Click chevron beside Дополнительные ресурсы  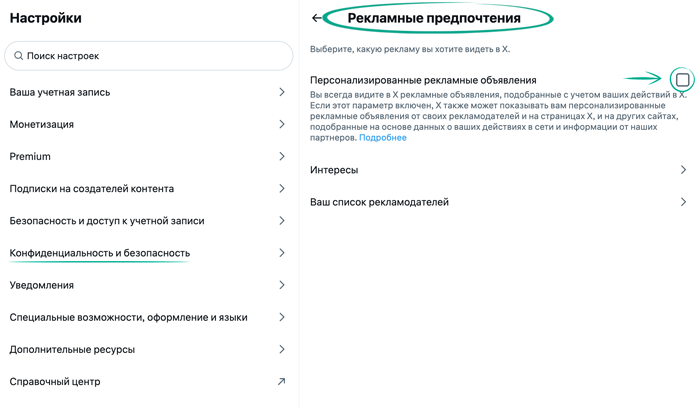pyautogui.click(x=281, y=349)
